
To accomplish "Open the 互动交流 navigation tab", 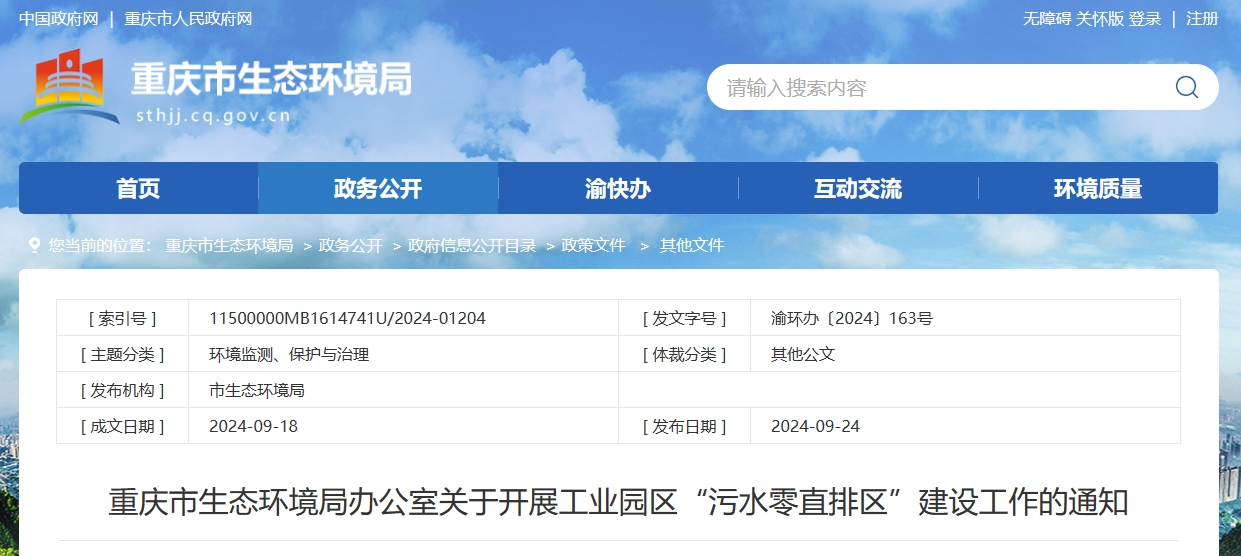I will point(858,188).
